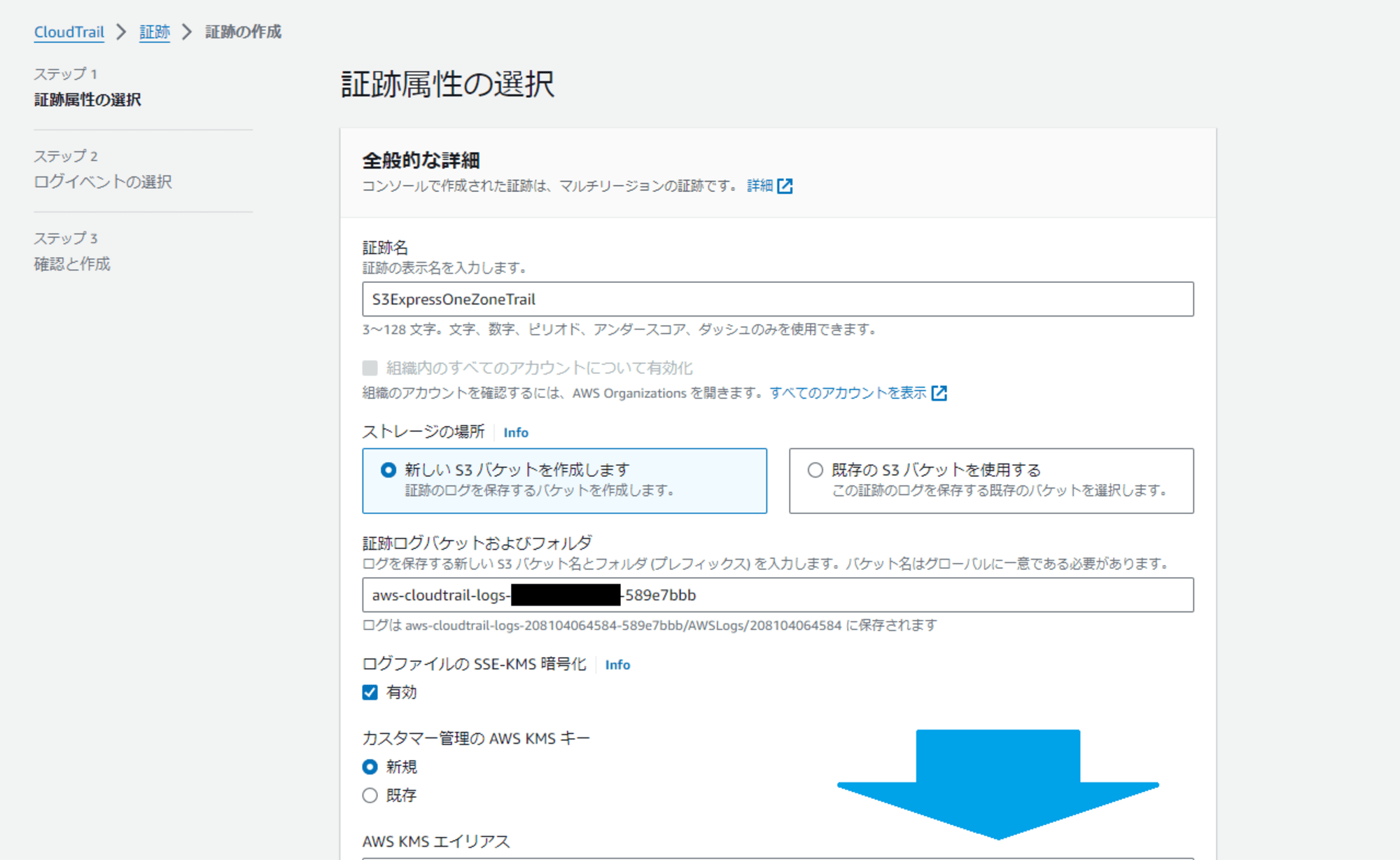Select 新しい S3 バケットを作成します radio
This screenshot has height=860, width=1400.
click(x=388, y=470)
